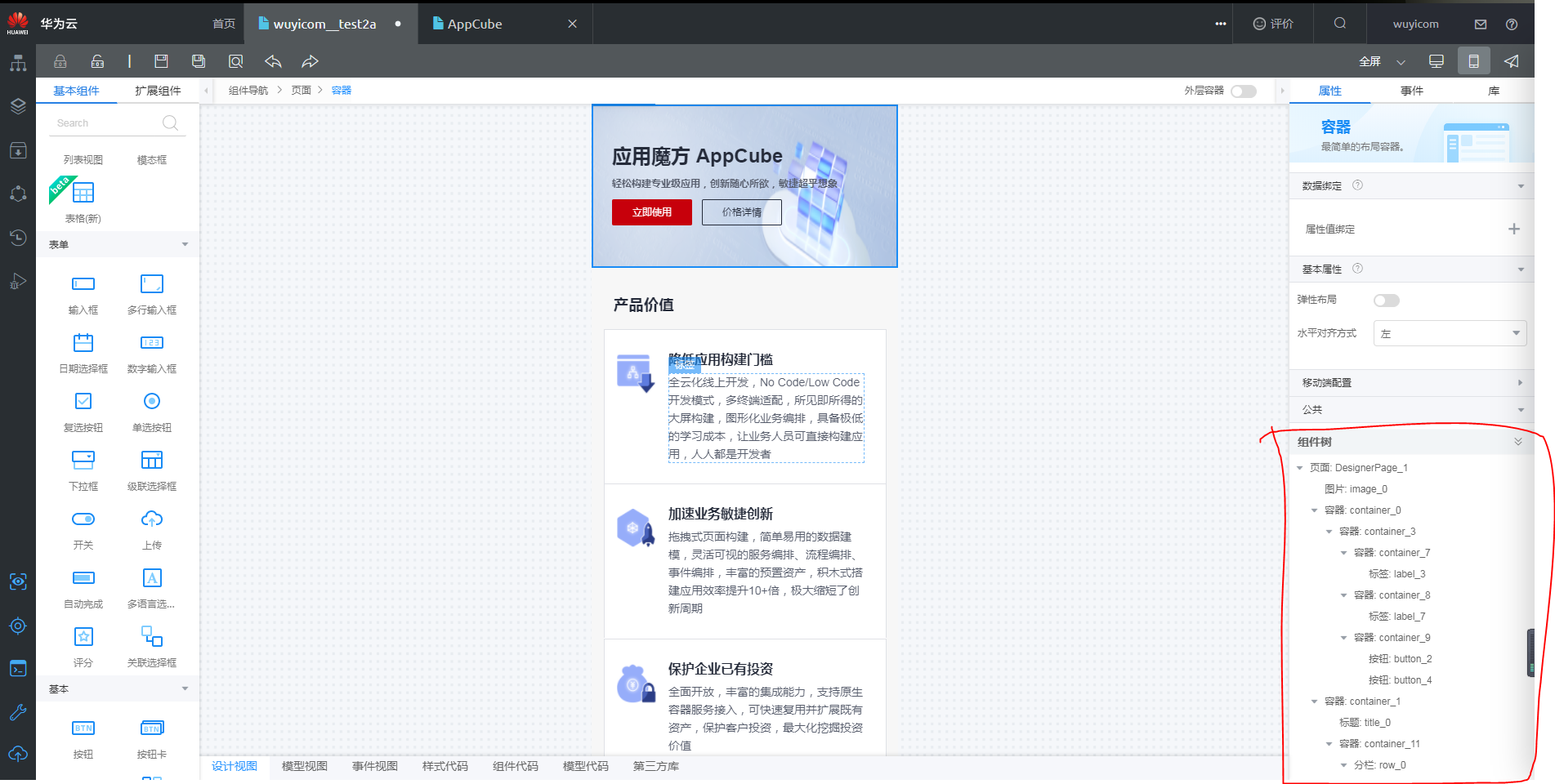This screenshot has width=1555, height=784.
Task: Click the unlocked padlock toolbar icon
Action: [97, 61]
